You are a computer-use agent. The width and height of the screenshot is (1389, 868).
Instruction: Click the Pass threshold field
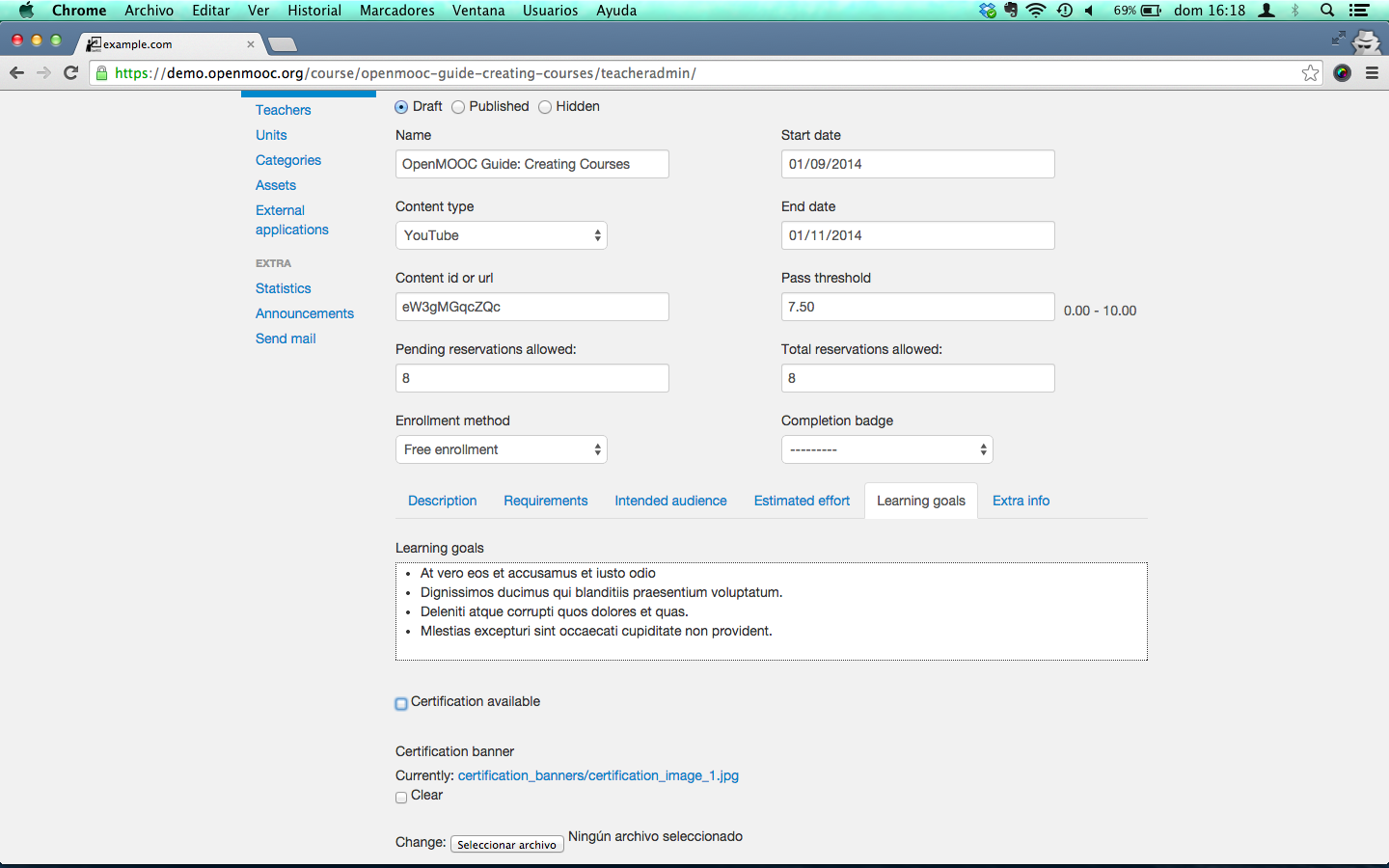click(x=918, y=307)
